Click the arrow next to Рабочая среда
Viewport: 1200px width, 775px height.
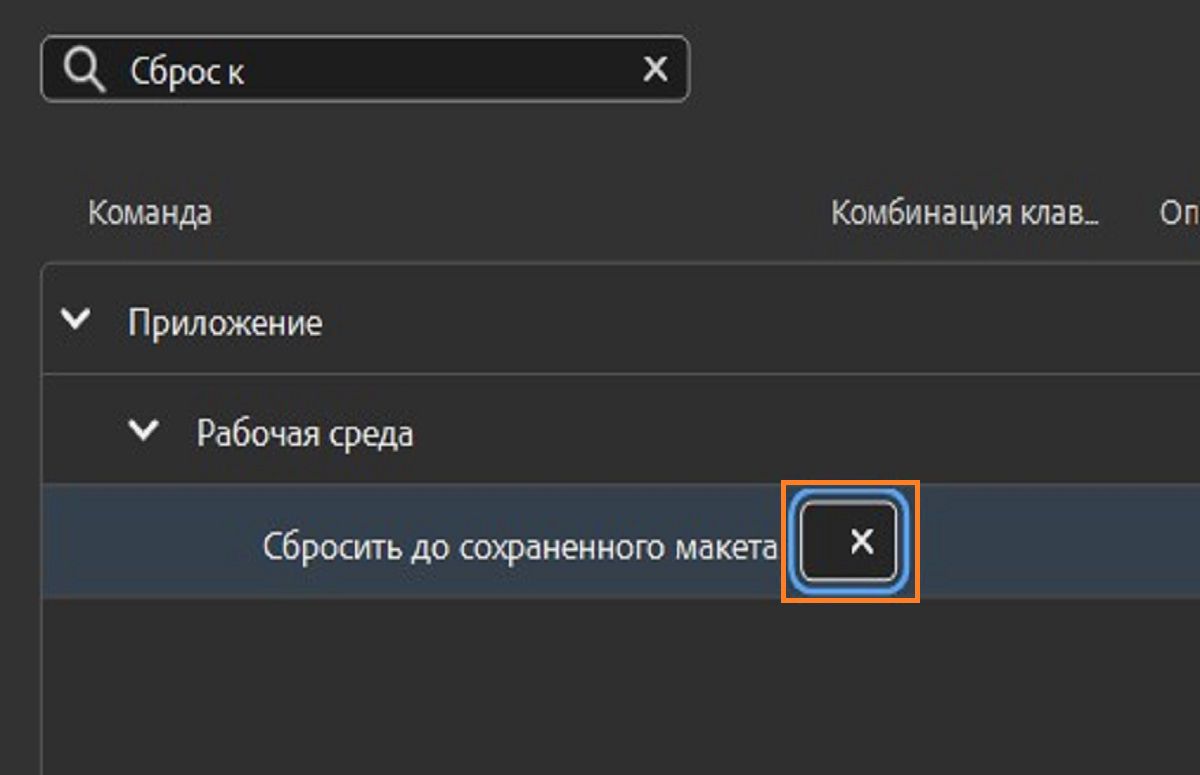pyautogui.click(x=143, y=430)
